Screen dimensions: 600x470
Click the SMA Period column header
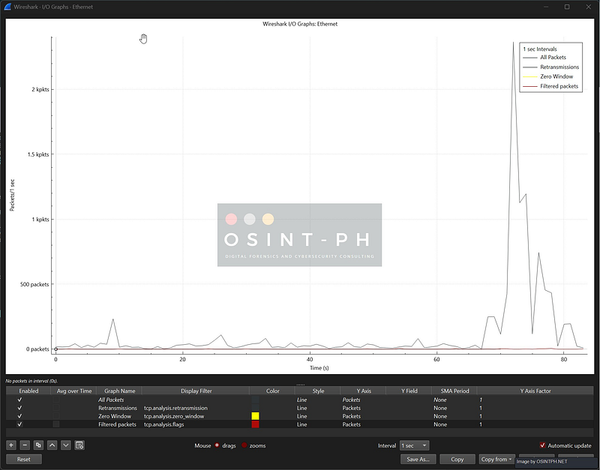point(455,391)
